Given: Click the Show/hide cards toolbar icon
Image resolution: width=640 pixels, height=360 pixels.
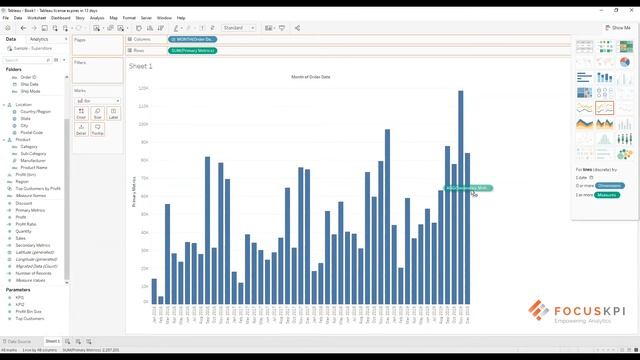Looking at the screenshot, I should click(x=268, y=28).
